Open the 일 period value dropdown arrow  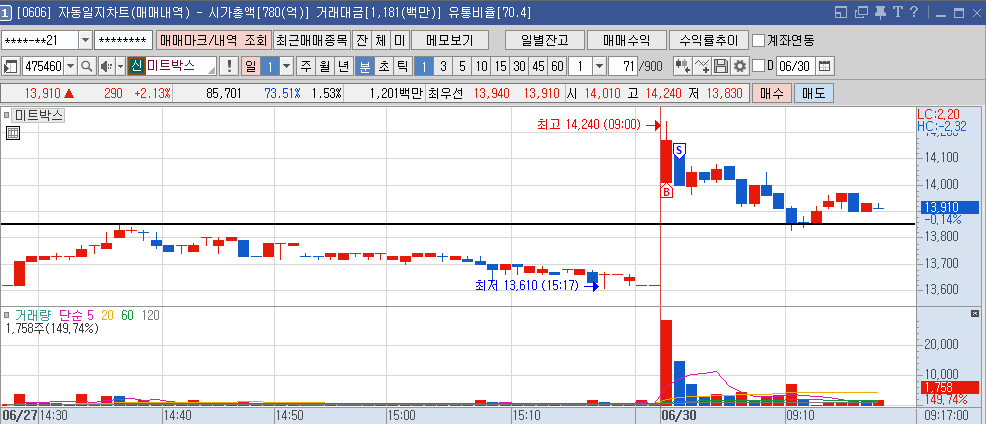(286, 66)
